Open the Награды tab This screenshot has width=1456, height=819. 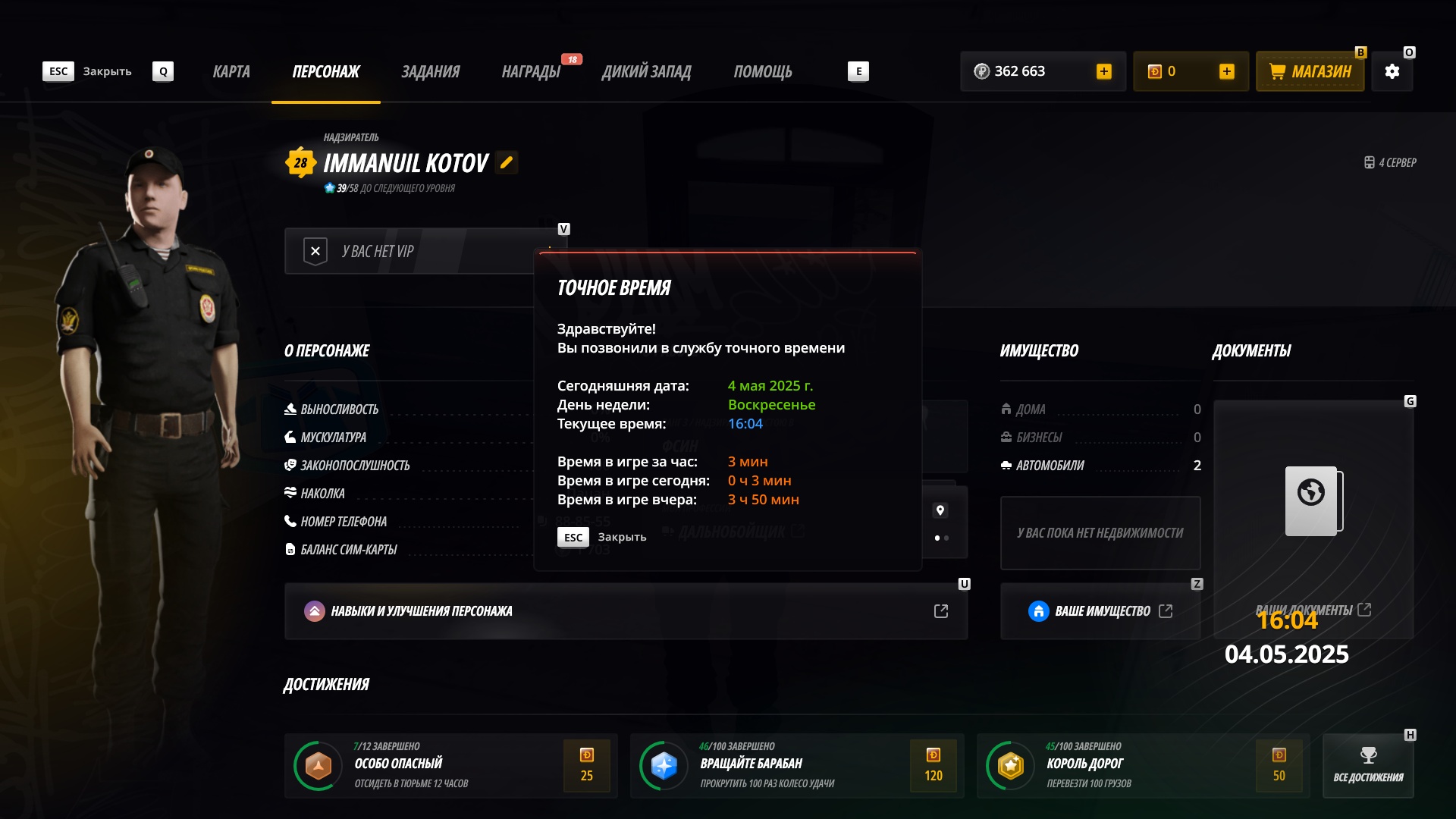[x=531, y=71]
